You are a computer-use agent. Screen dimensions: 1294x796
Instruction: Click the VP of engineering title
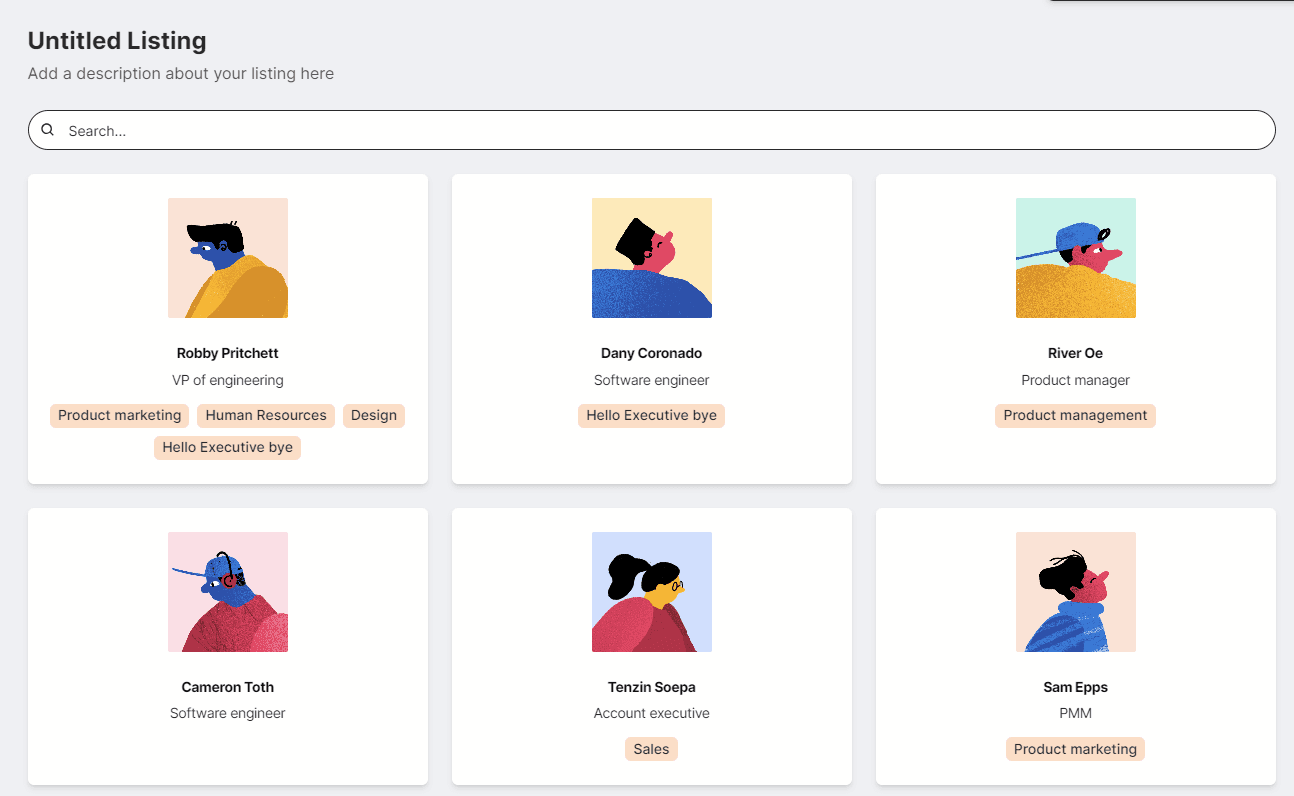pos(228,380)
